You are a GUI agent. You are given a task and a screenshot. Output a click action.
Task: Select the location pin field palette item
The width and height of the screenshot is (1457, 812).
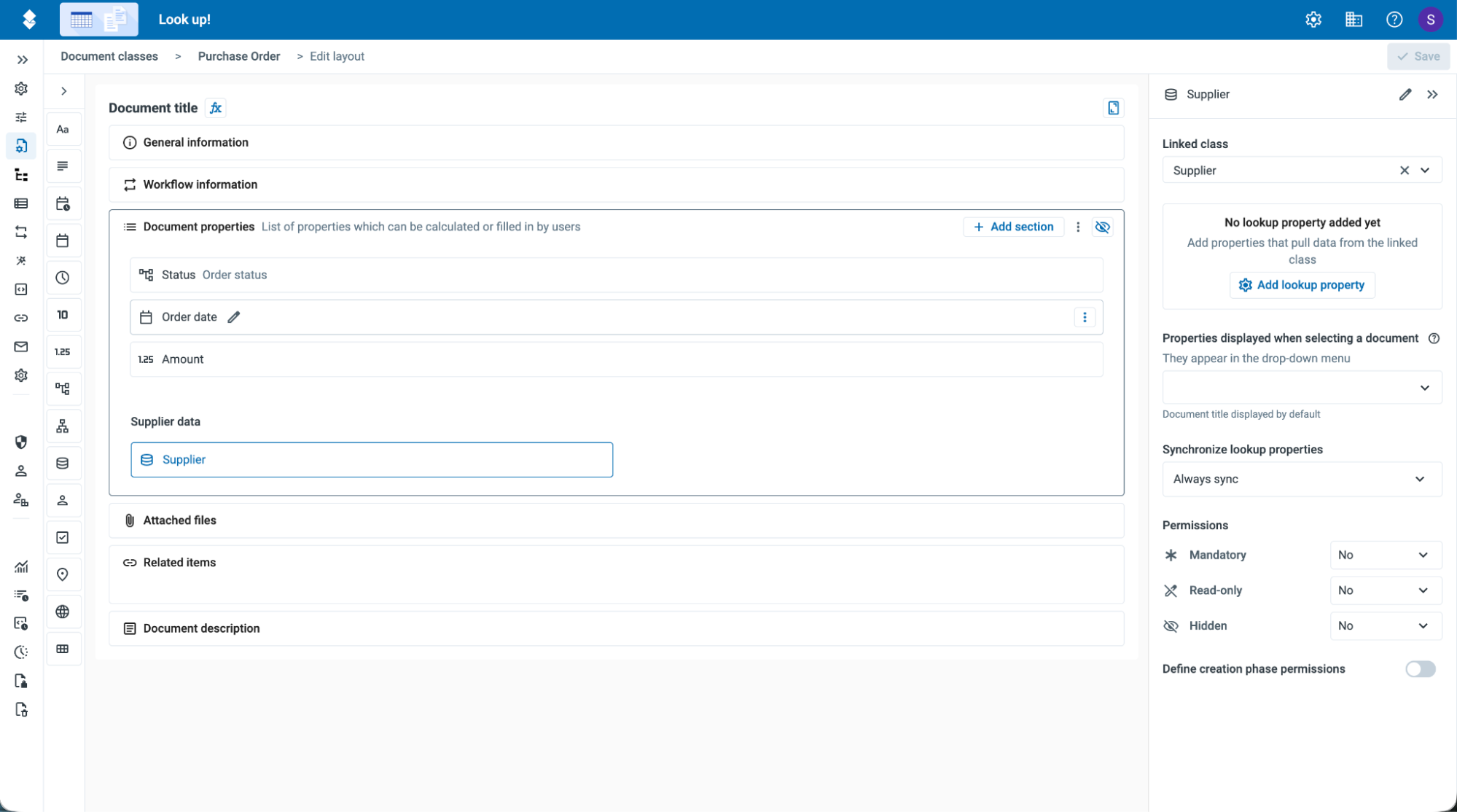[x=63, y=574]
